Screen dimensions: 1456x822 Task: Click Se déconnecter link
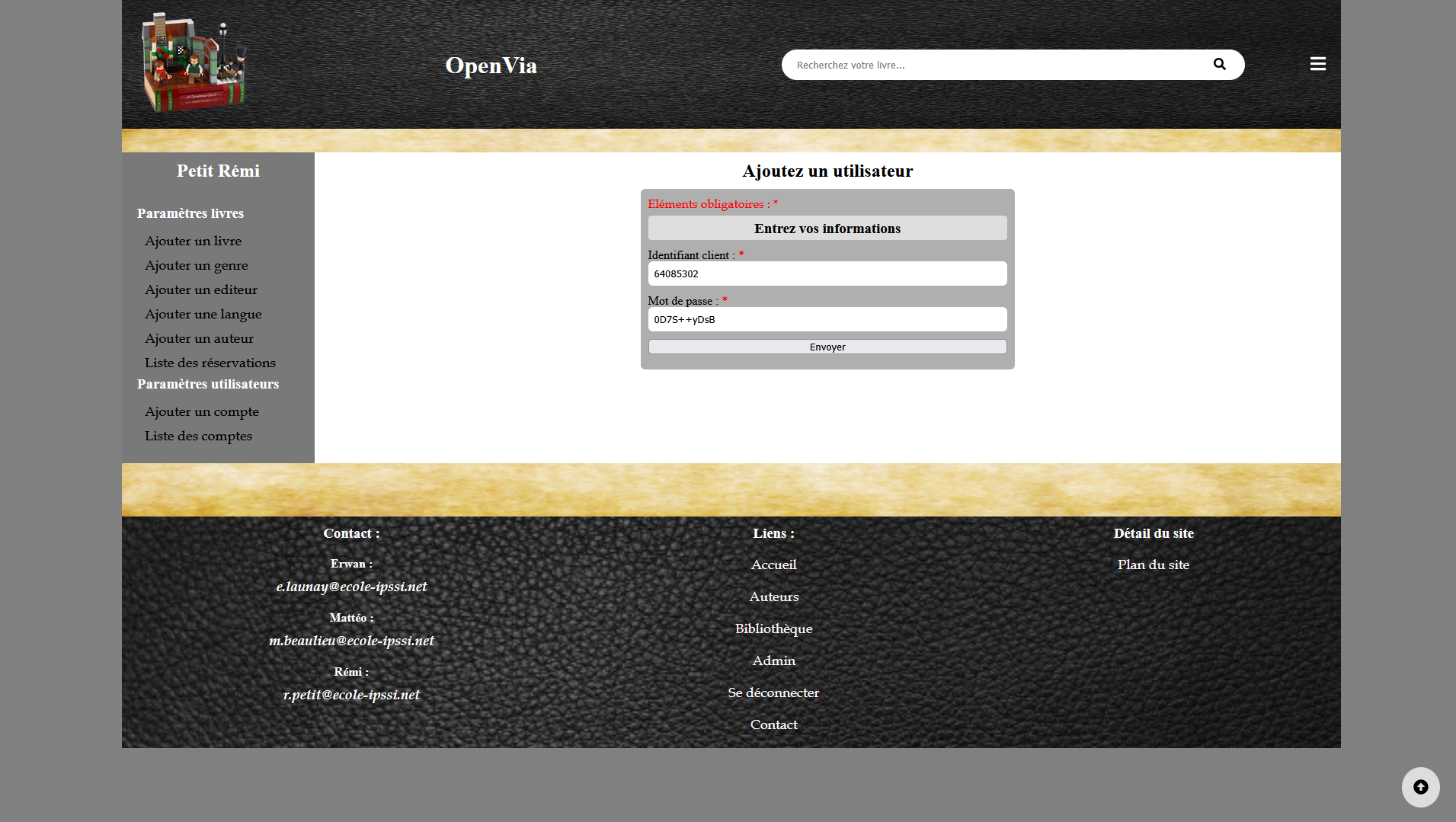pyautogui.click(x=773, y=692)
